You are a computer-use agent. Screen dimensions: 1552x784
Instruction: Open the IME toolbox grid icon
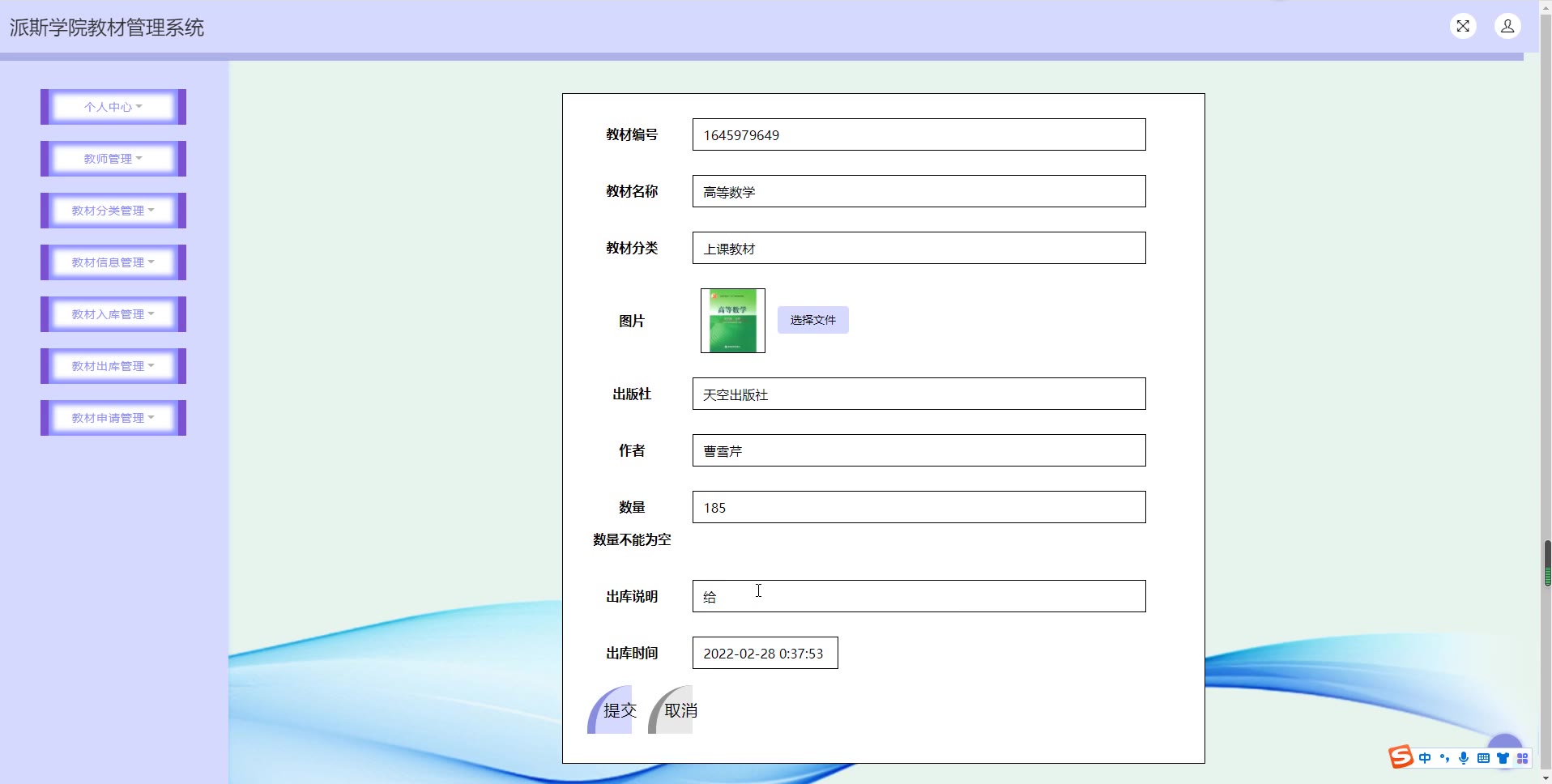click(x=1522, y=758)
